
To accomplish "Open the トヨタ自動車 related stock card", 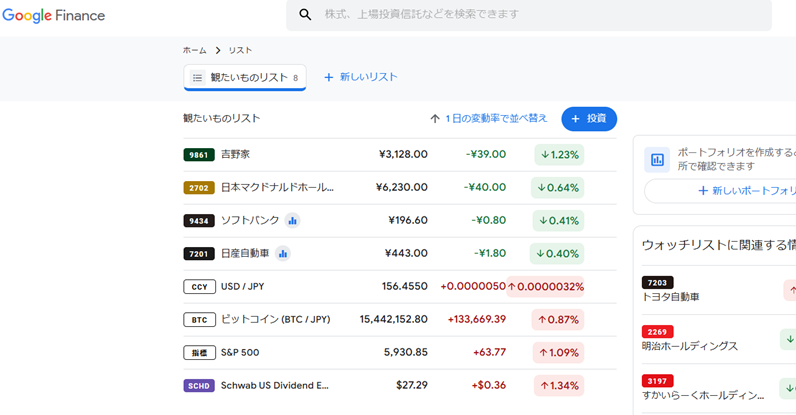I will tap(671, 297).
